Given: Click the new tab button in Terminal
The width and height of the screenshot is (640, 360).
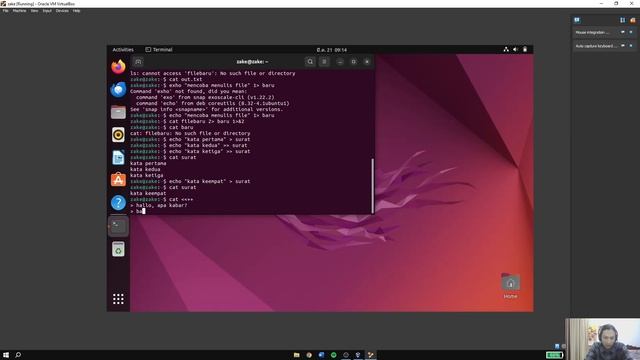Looking at the screenshot, I should point(138,62).
